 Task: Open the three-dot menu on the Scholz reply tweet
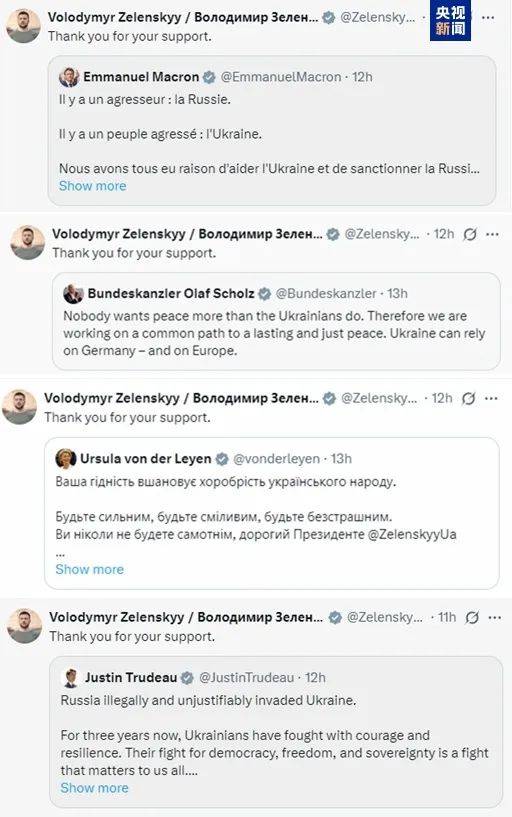(492, 234)
